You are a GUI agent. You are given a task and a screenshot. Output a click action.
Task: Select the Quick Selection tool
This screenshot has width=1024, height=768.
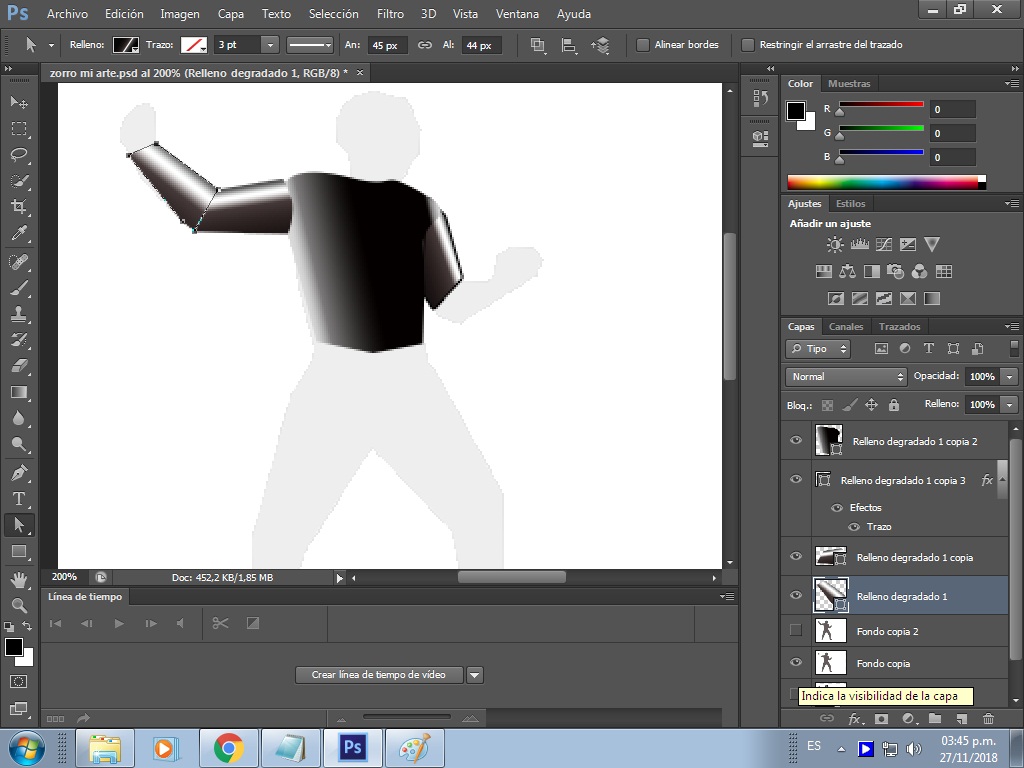click(x=19, y=181)
